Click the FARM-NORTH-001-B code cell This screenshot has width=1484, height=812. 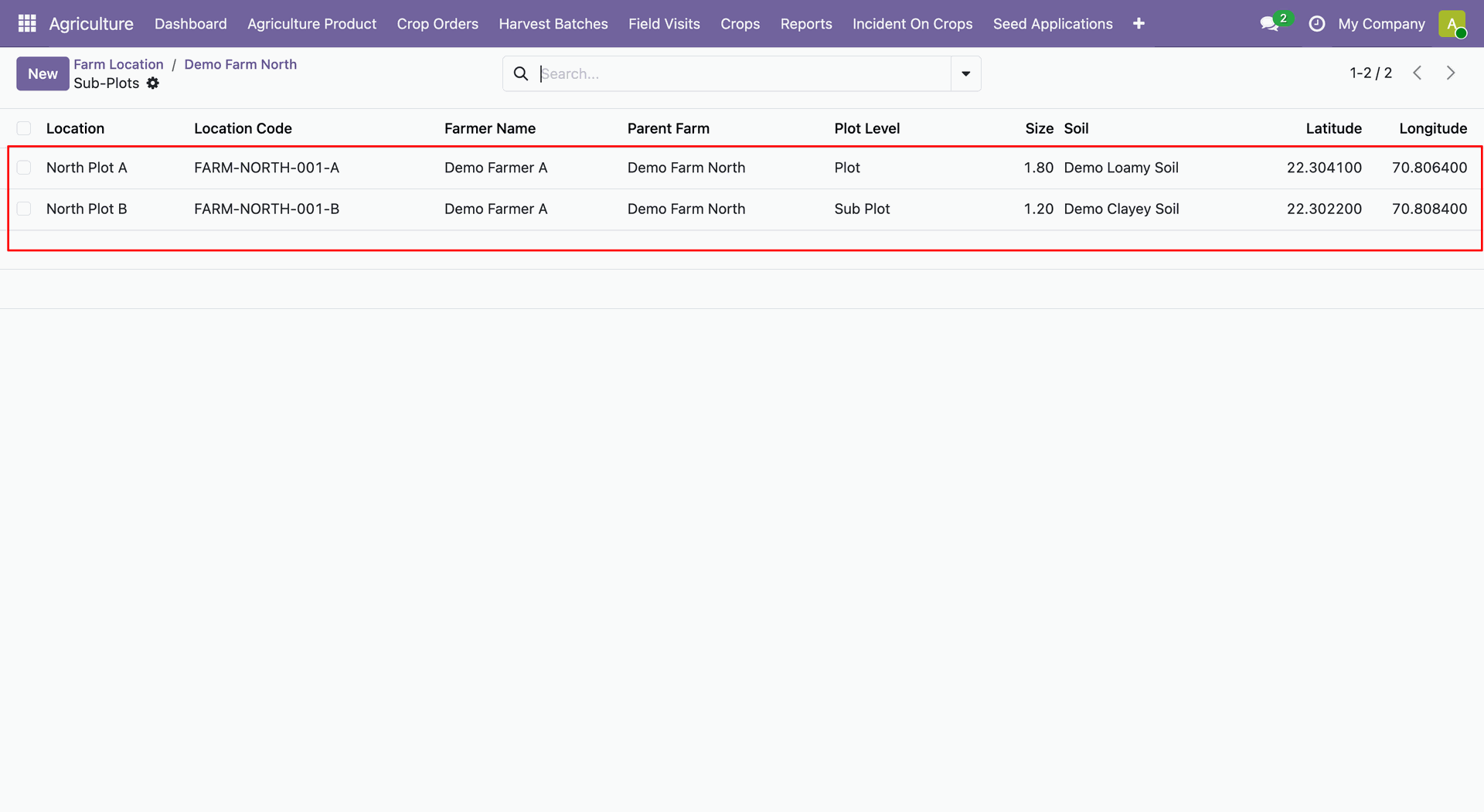click(x=267, y=209)
